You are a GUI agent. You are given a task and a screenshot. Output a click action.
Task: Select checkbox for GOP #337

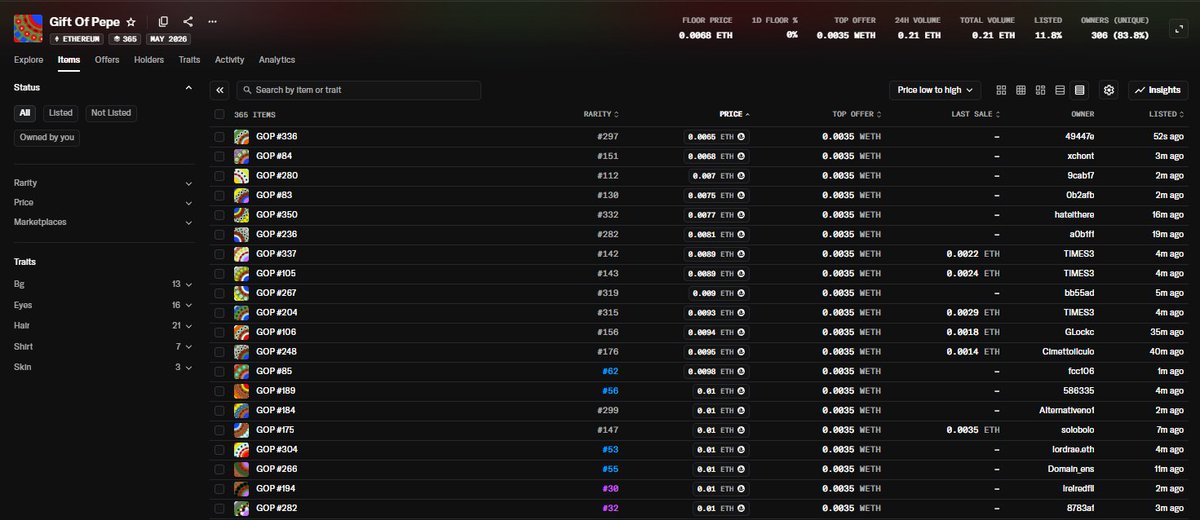[220, 253]
